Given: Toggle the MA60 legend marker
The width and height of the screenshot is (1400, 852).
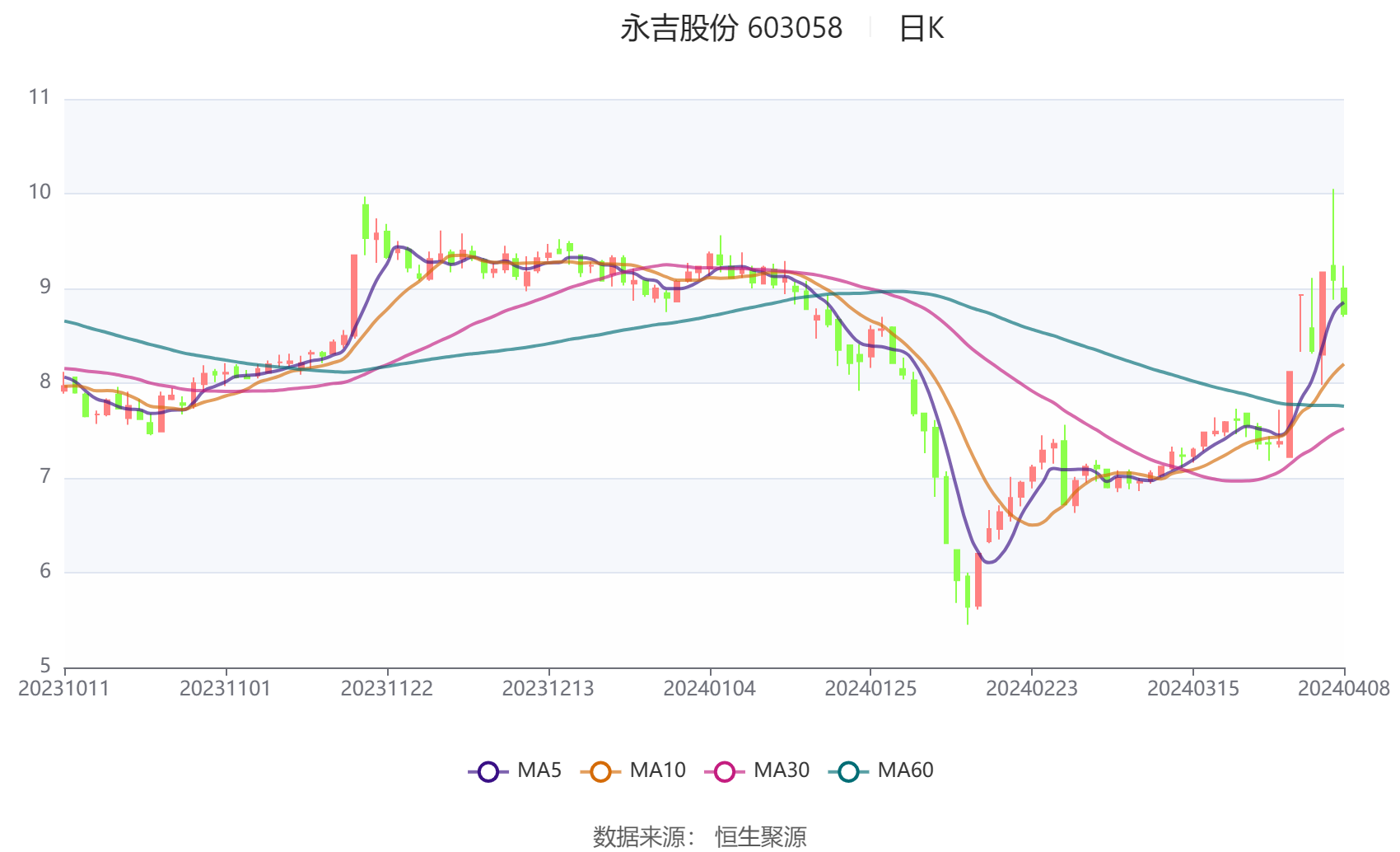Looking at the screenshot, I should point(848,771).
